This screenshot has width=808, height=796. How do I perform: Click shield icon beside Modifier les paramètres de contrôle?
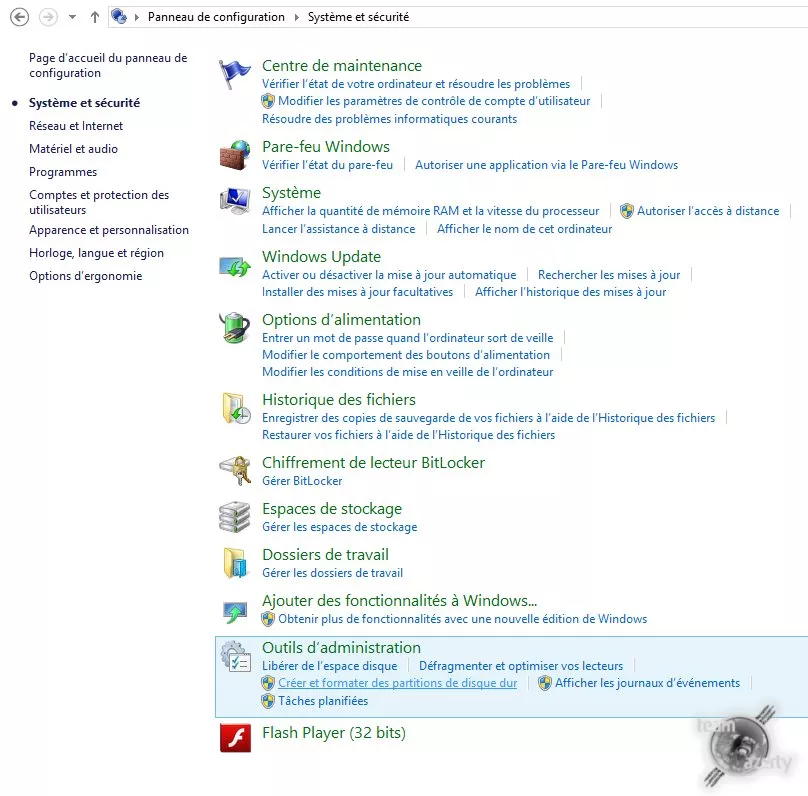(x=268, y=101)
